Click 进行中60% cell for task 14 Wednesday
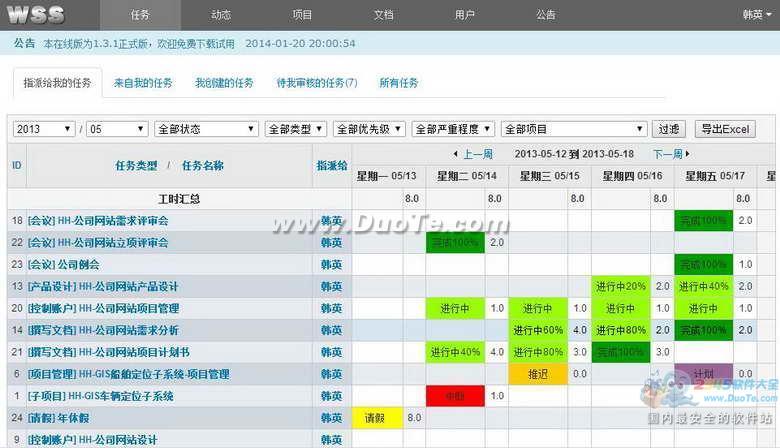Screen dimensions: 780x448 coord(538,330)
